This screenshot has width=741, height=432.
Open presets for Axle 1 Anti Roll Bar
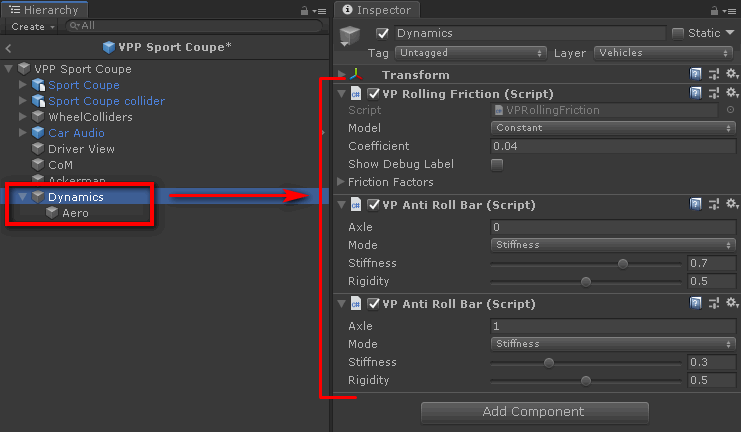click(714, 303)
